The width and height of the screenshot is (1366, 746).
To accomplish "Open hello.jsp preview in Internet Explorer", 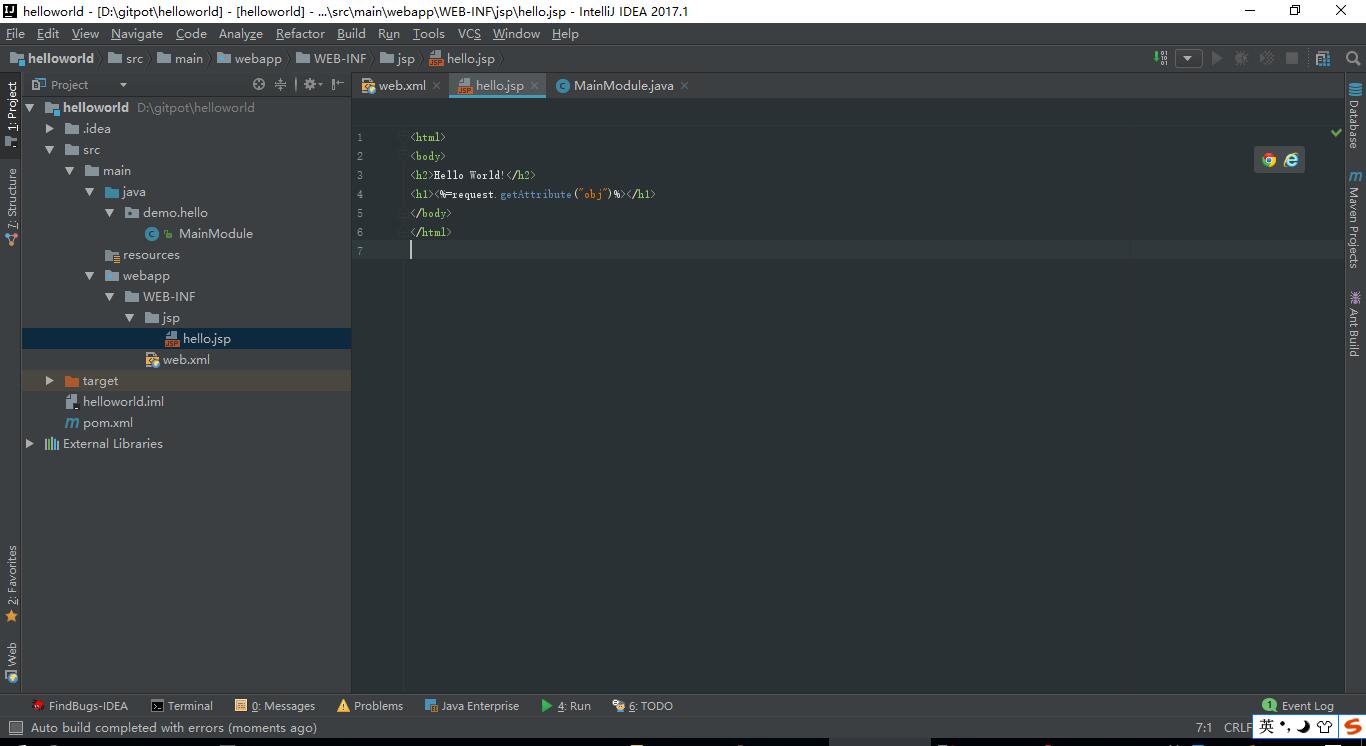I will pos(1291,160).
